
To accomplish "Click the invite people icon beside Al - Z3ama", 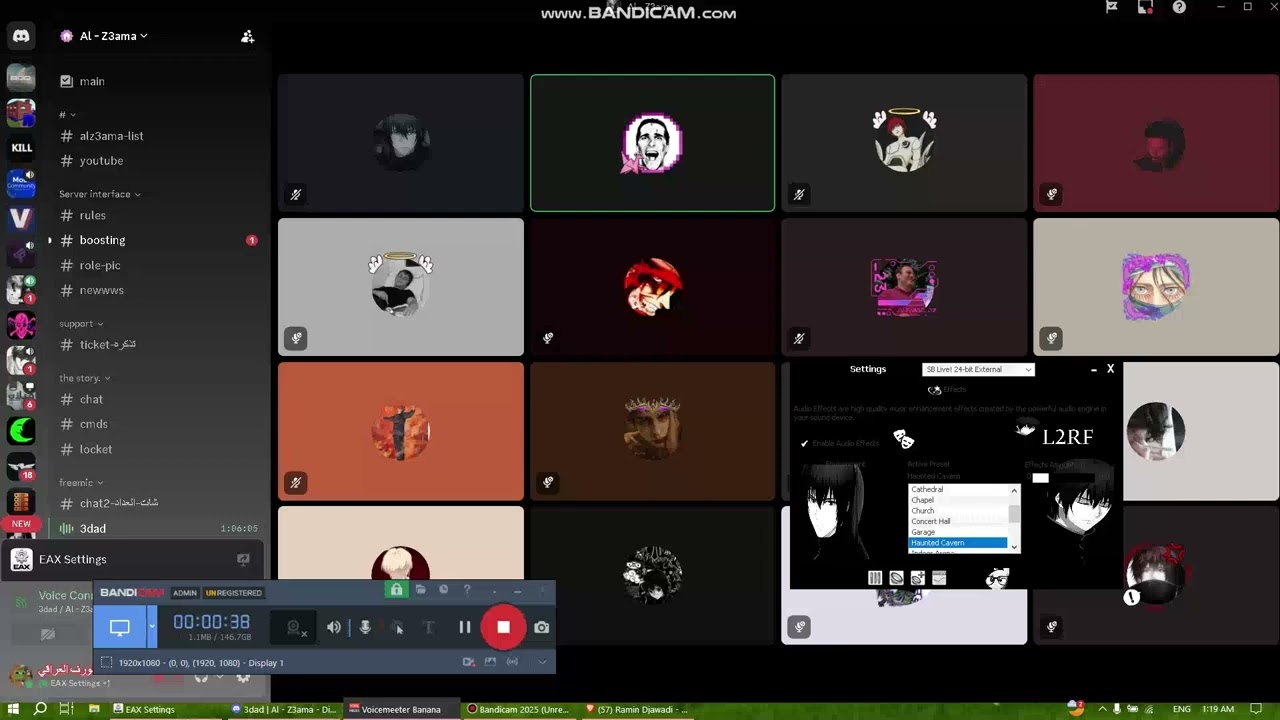I will point(247,36).
